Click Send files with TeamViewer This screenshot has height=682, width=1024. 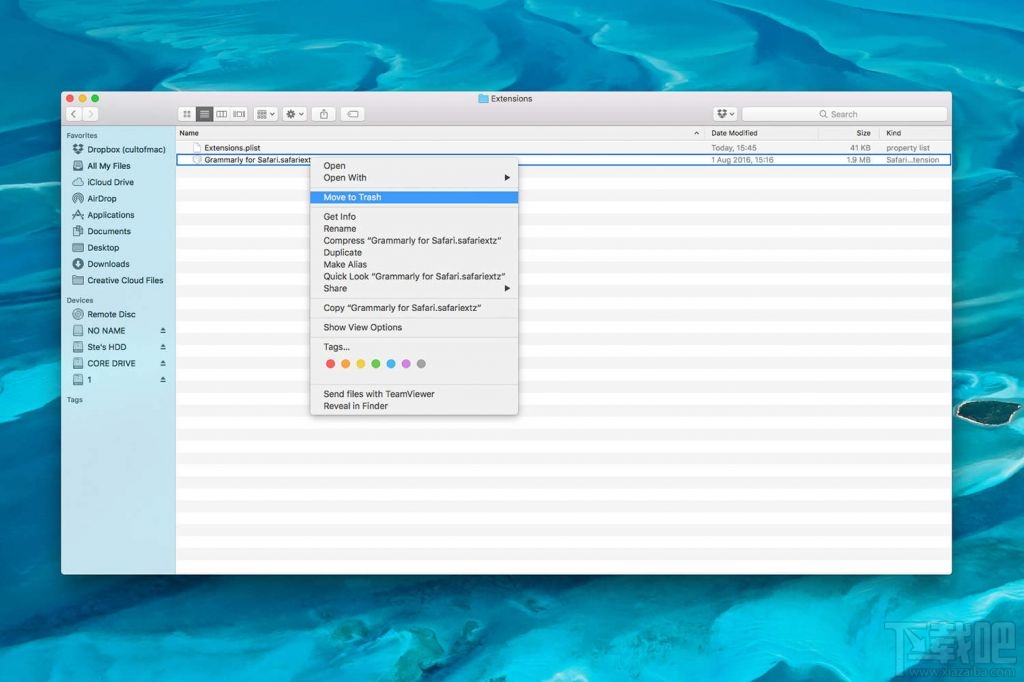[x=378, y=394]
